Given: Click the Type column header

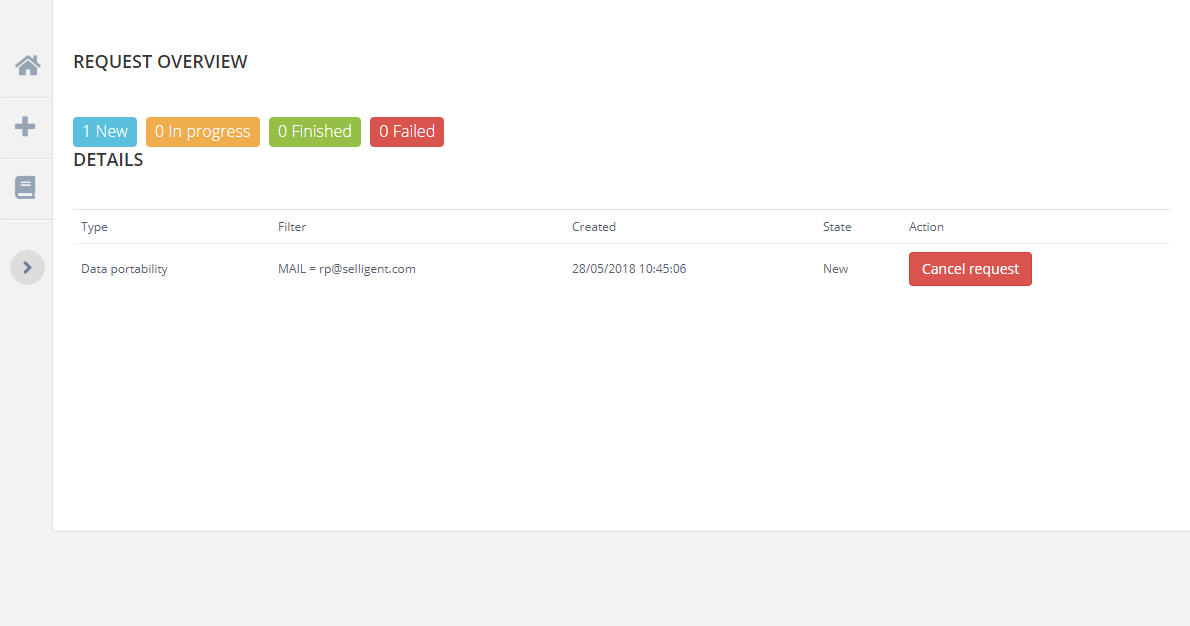Looking at the screenshot, I should click(x=94, y=227).
